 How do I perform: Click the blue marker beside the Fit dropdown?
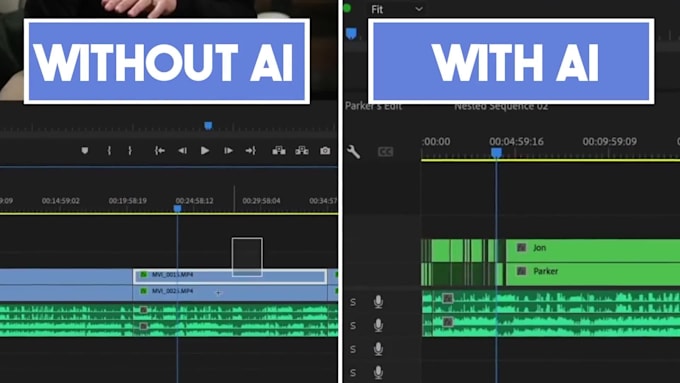tap(351, 33)
